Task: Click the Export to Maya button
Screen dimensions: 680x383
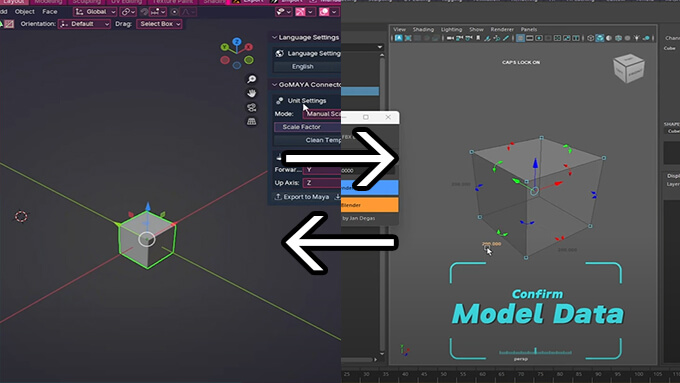Action: [x=302, y=197]
